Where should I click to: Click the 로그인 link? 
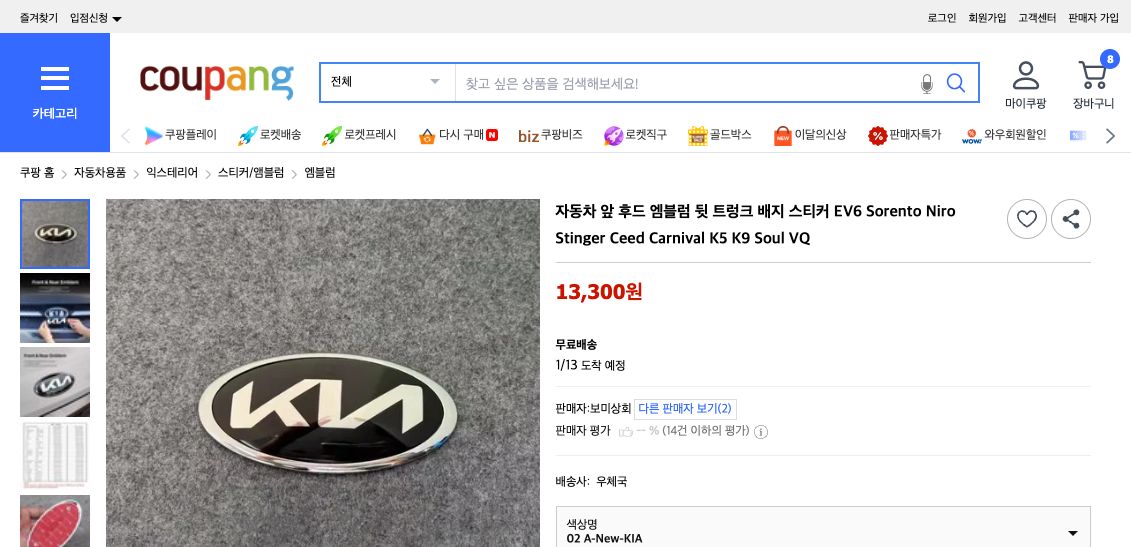point(941,18)
